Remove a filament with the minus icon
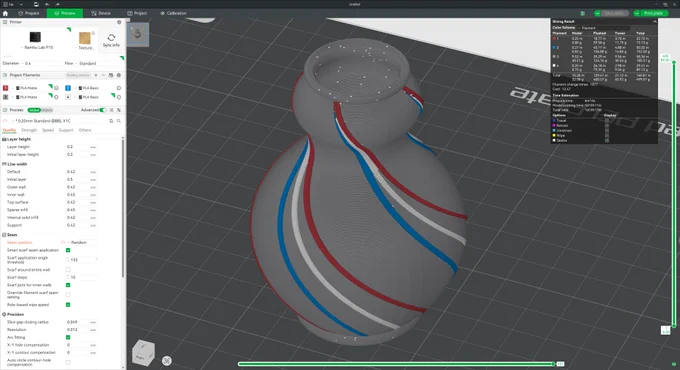 point(103,75)
